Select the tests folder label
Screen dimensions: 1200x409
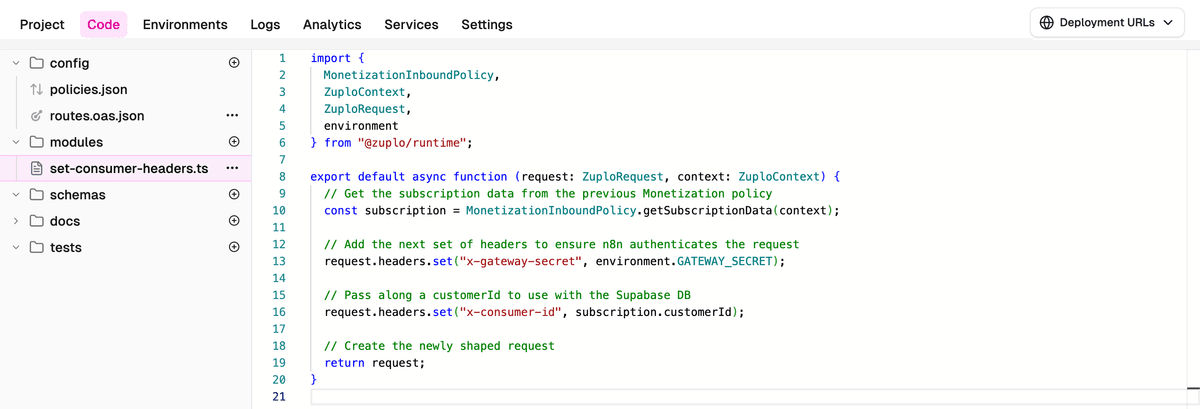66,247
